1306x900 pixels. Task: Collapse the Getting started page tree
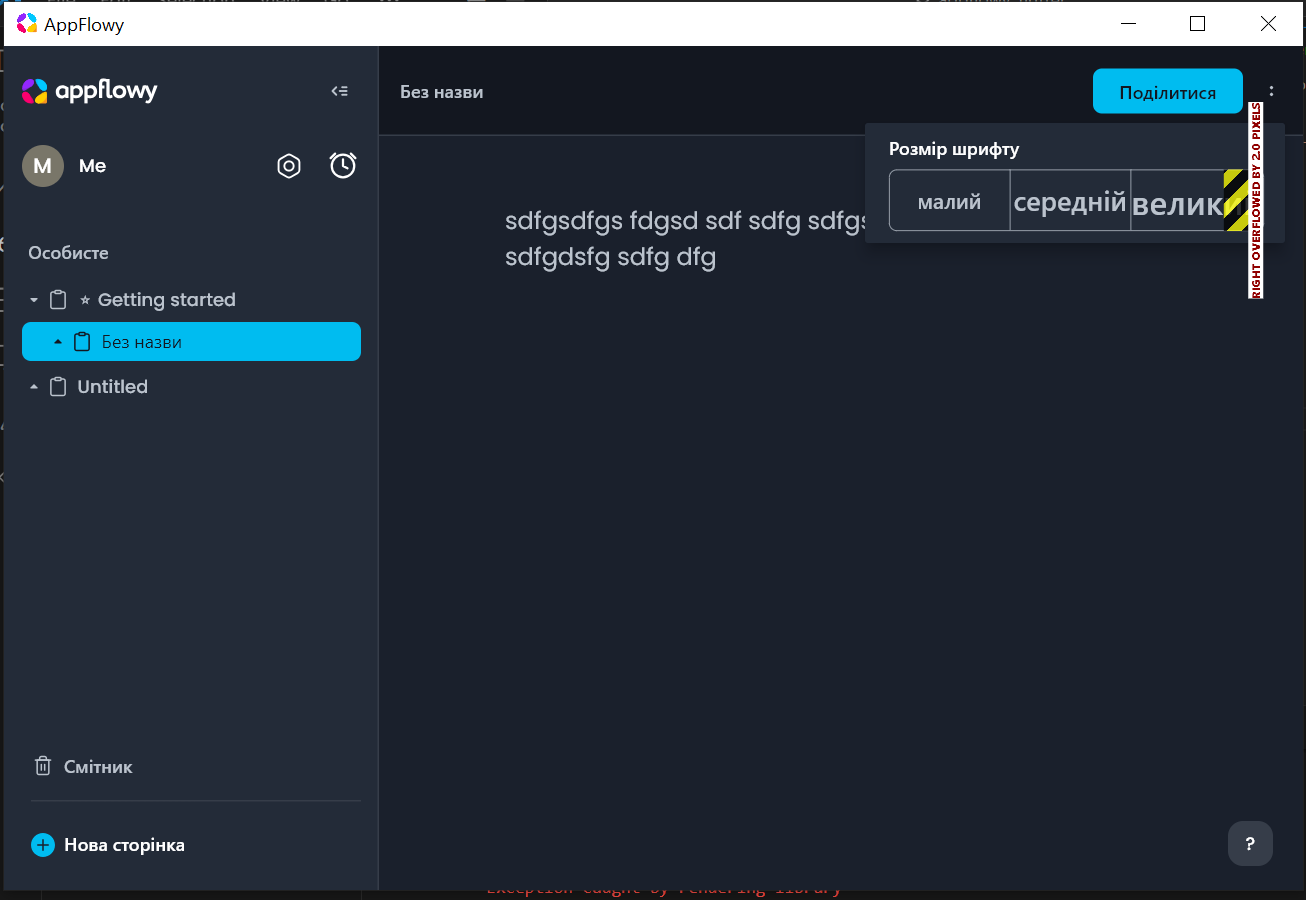pos(32,299)
